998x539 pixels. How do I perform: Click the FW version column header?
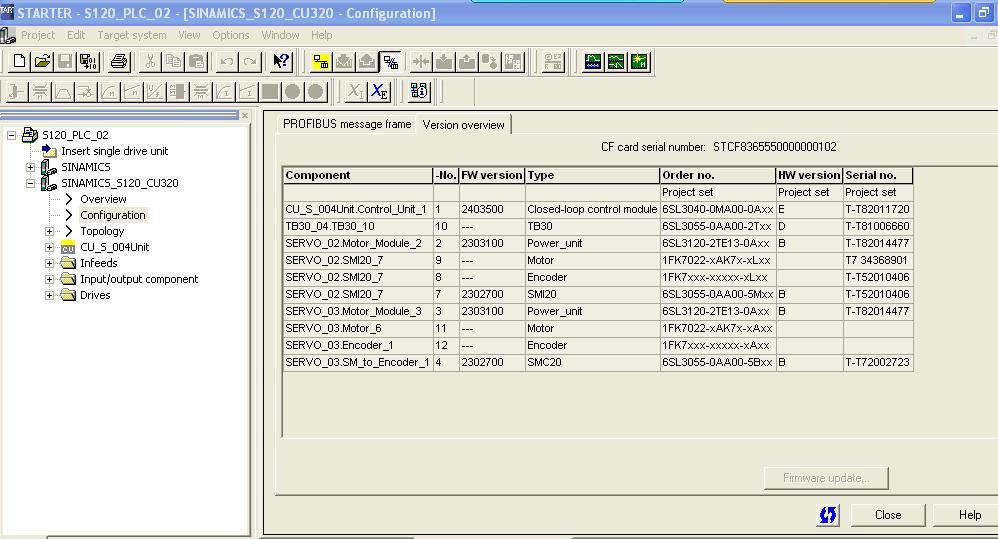pos(492,175)
